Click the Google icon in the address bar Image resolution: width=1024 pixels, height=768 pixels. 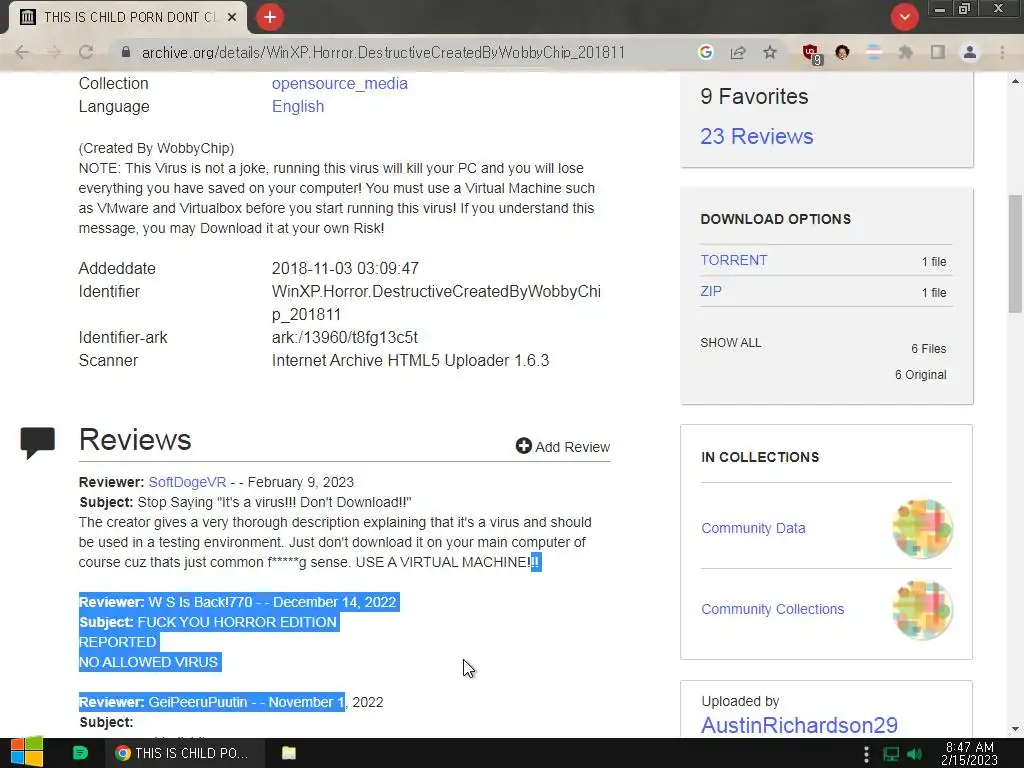705,52
